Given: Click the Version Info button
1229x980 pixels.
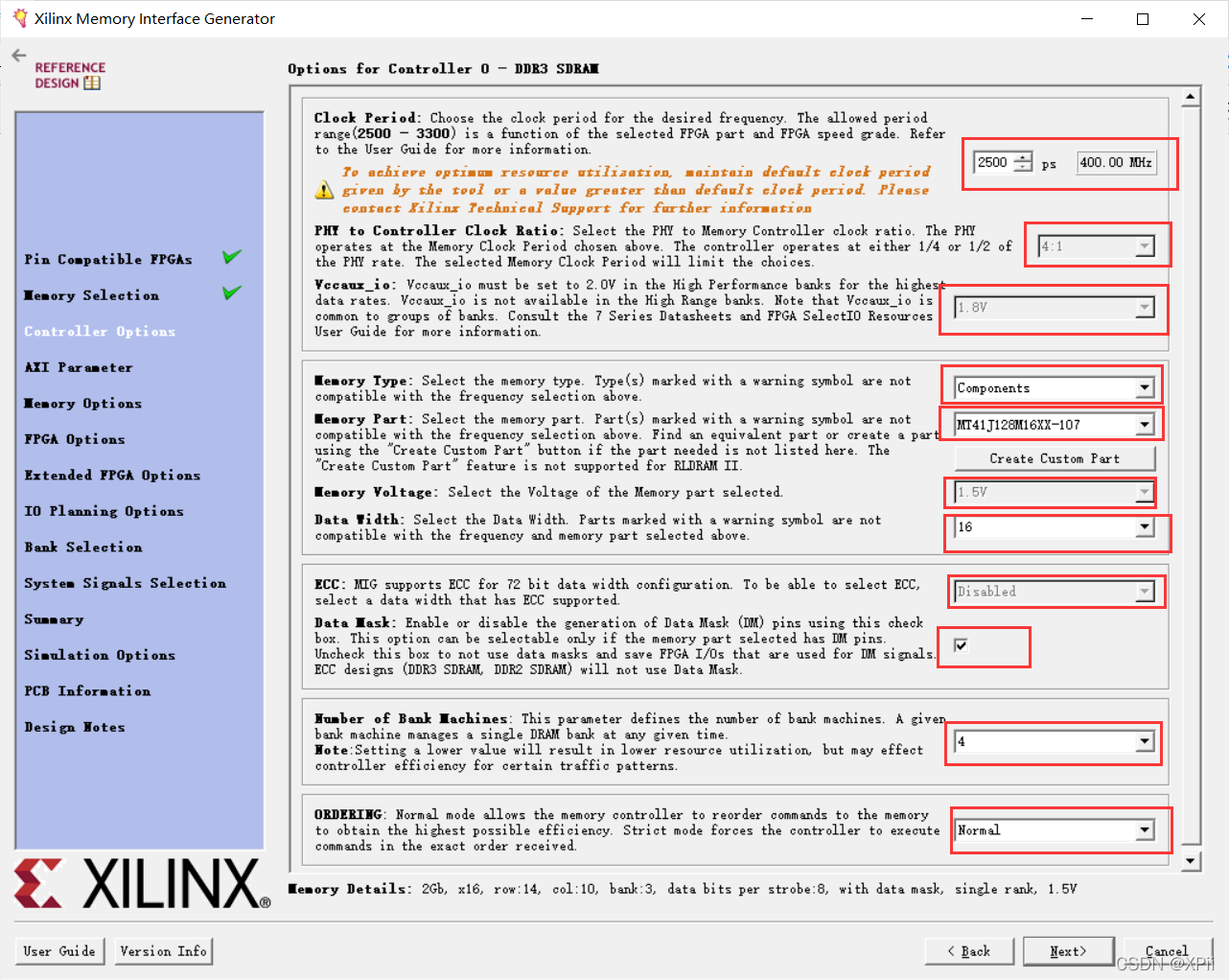Looking at the screenshot, I should (163, 951).
